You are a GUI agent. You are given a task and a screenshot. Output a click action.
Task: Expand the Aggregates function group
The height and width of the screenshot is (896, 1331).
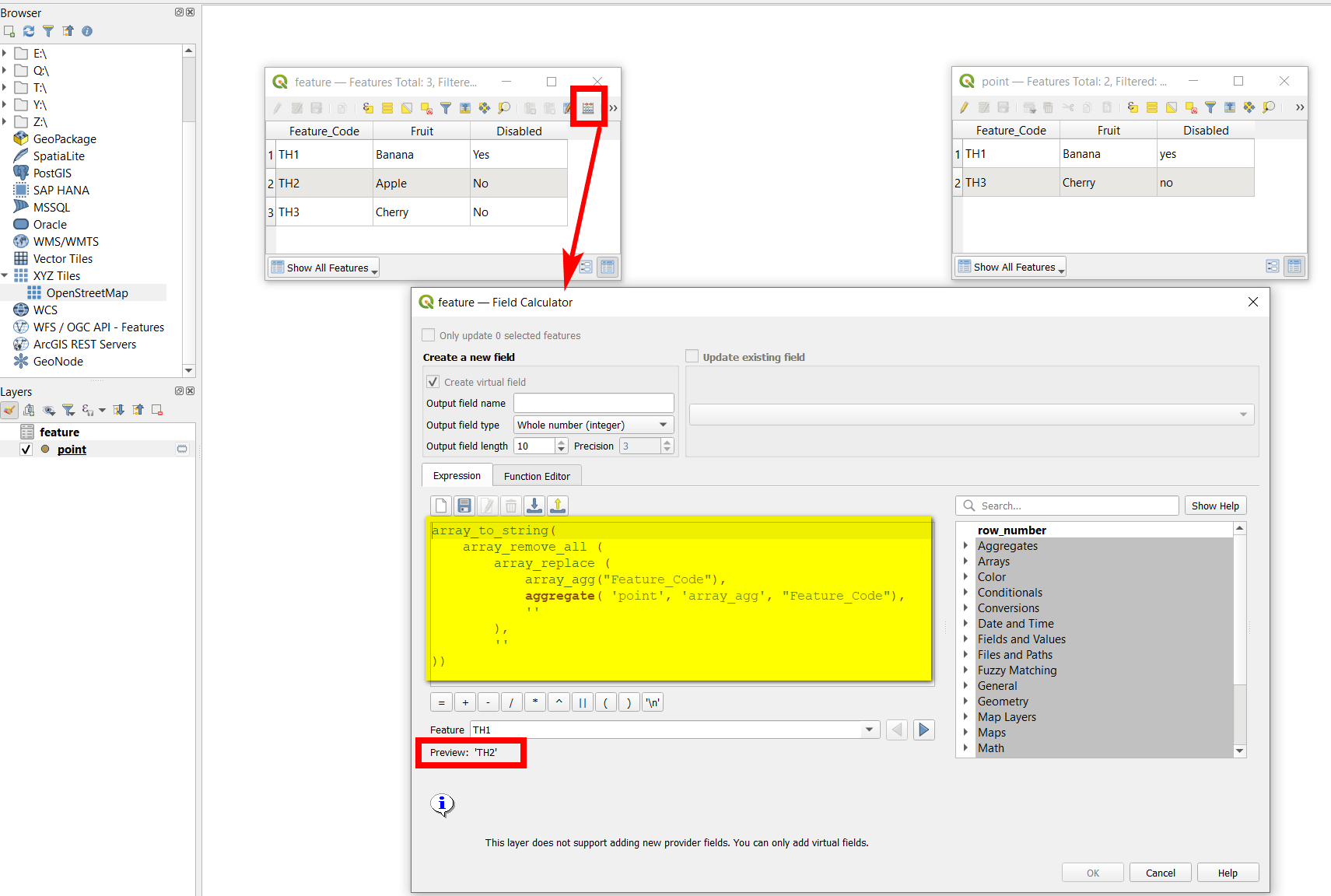(x=966, y=546)
